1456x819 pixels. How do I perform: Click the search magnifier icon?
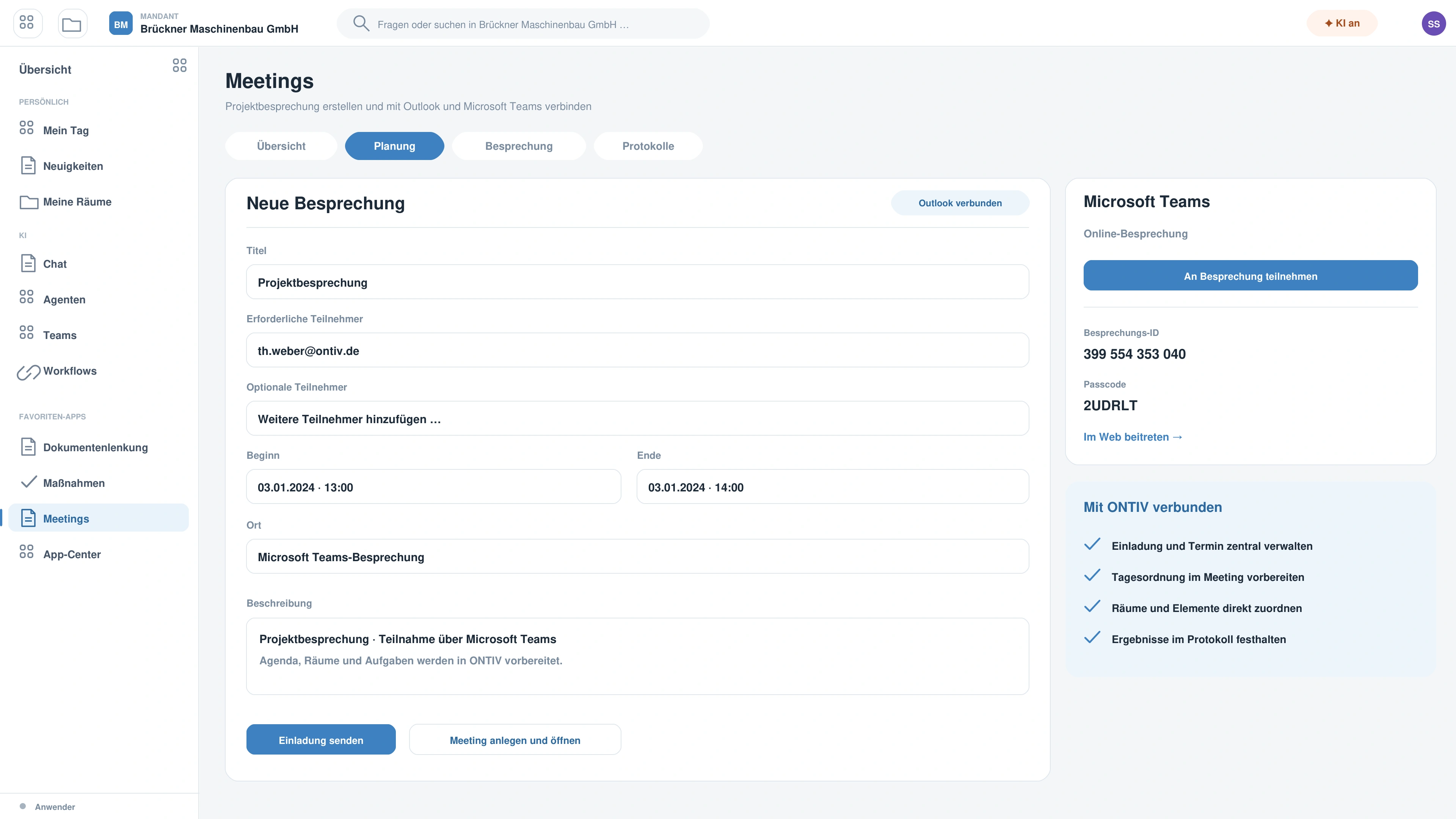click(x=361, y=23)
